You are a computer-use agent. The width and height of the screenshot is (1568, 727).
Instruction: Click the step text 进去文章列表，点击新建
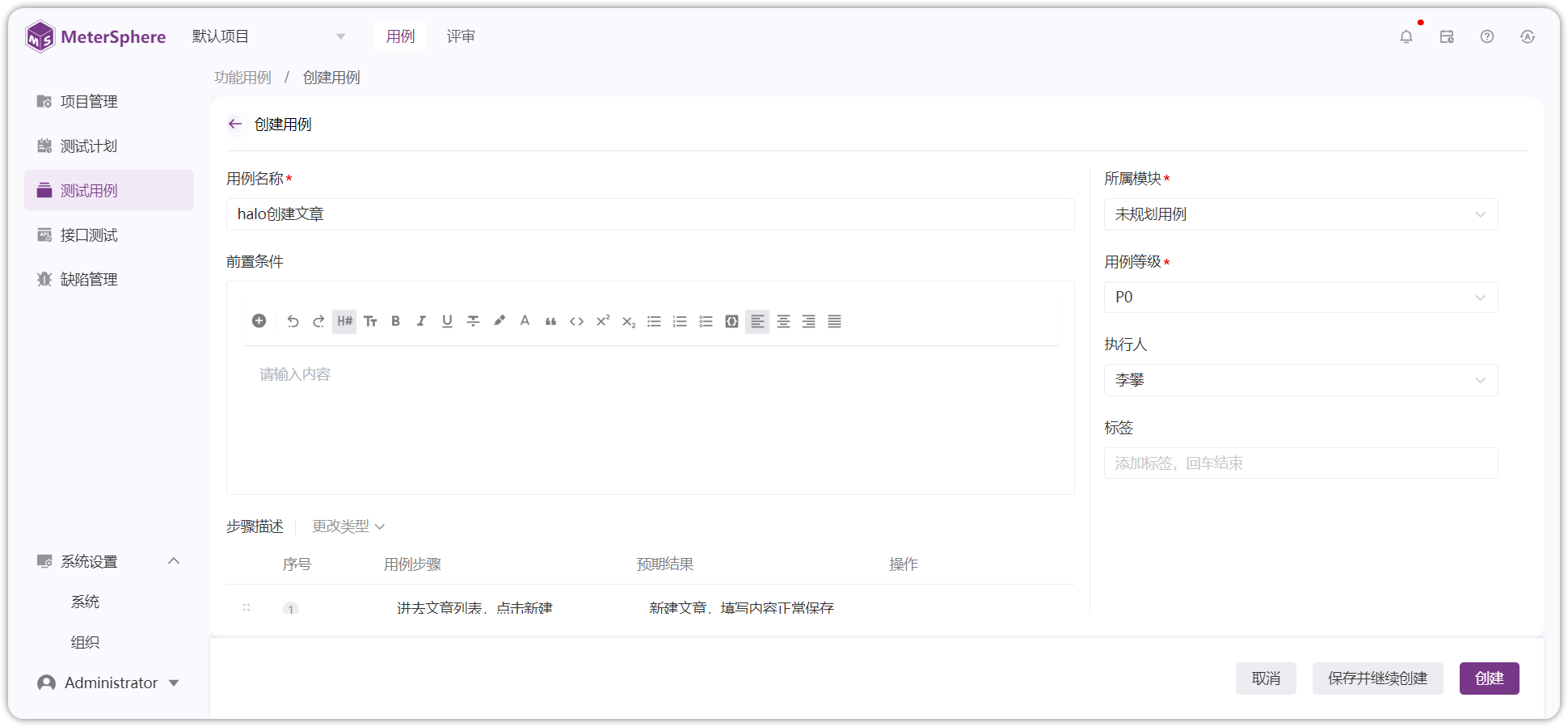click(x=474, y=607)
